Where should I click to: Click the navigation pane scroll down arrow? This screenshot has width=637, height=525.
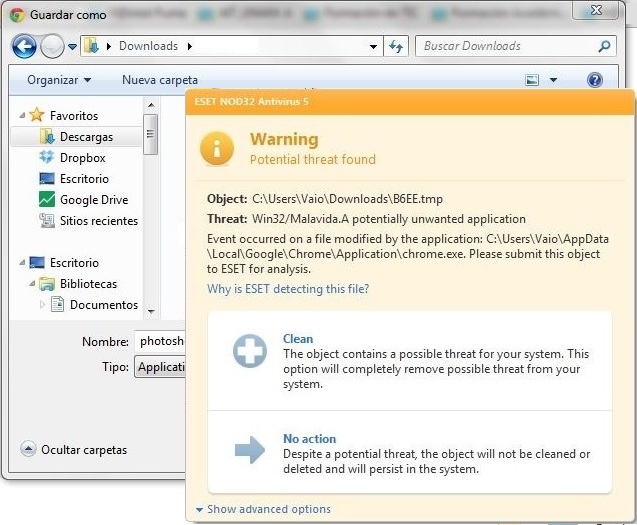click(x=151, y=312)
